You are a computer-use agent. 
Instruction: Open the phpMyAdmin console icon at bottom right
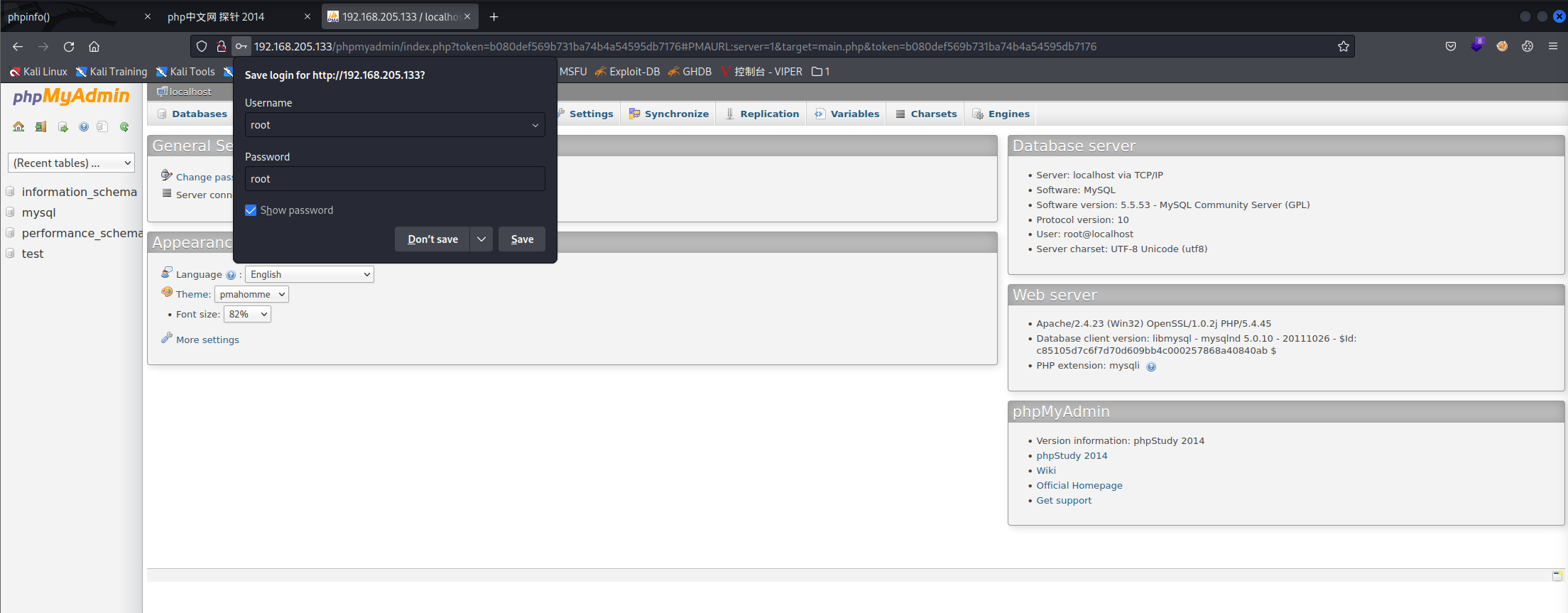pos(1557,575)
